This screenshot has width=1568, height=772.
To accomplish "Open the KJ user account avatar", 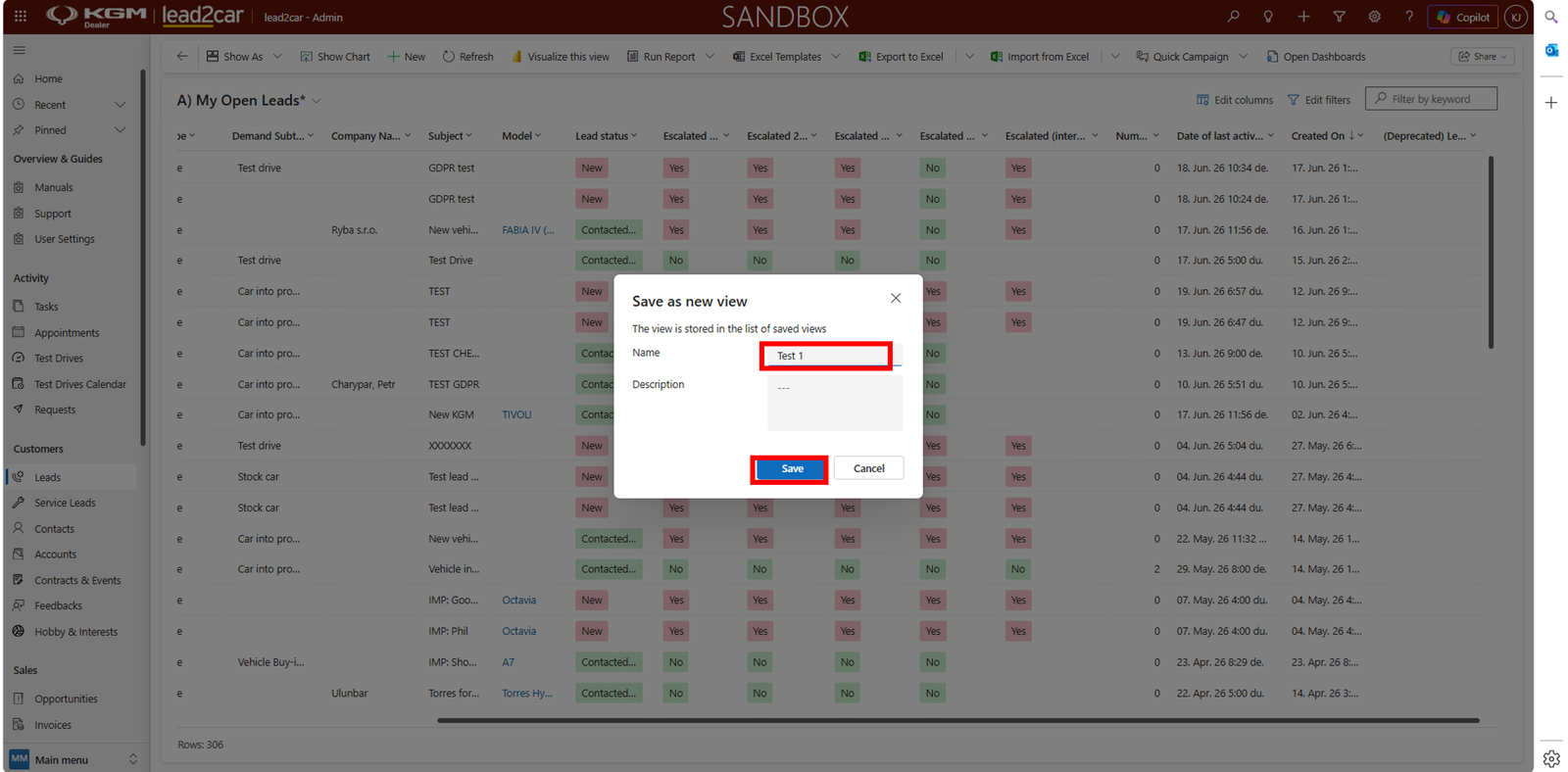I will tap(1516, 17).
